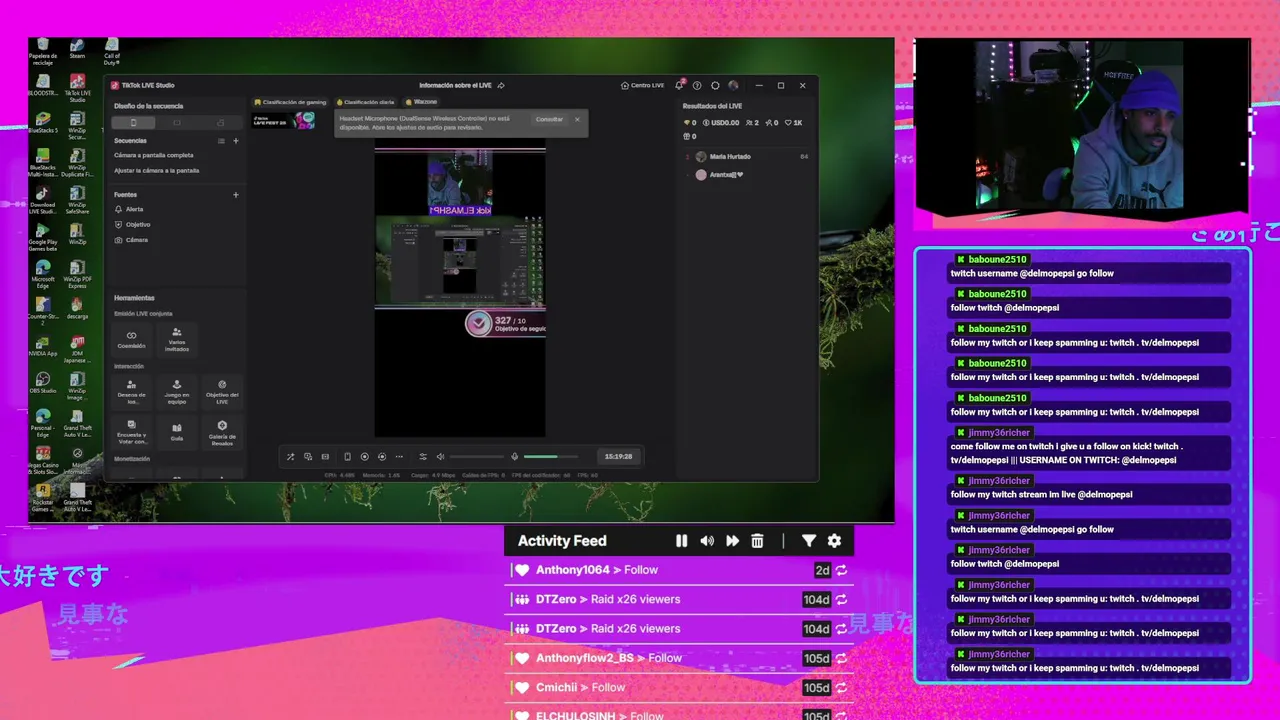Replay the Anthonyflow2_BS Follow alert

coord(842,658)
